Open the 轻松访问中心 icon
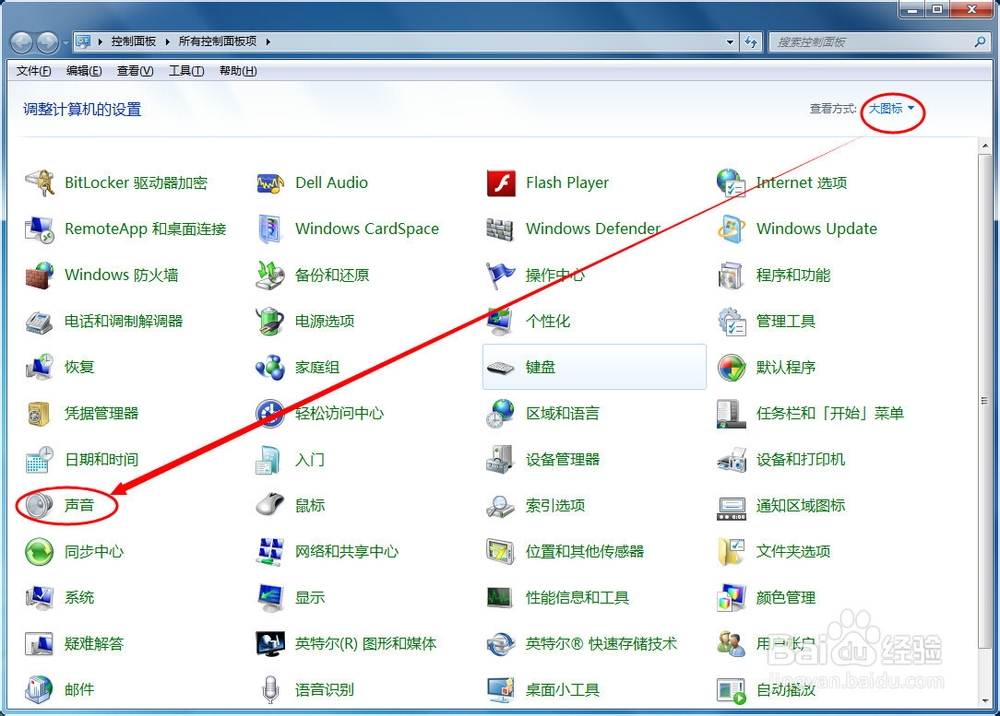The image size is (1000, 716). pos(270,413)
